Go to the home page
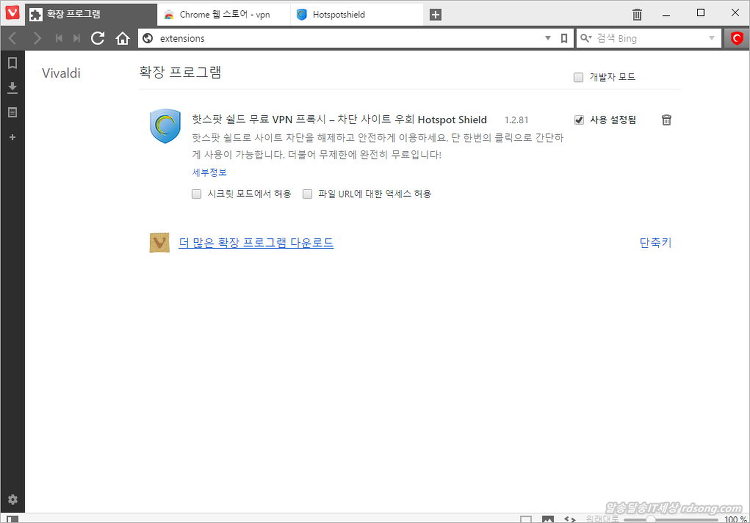750x523 pixels. (122, 38)
